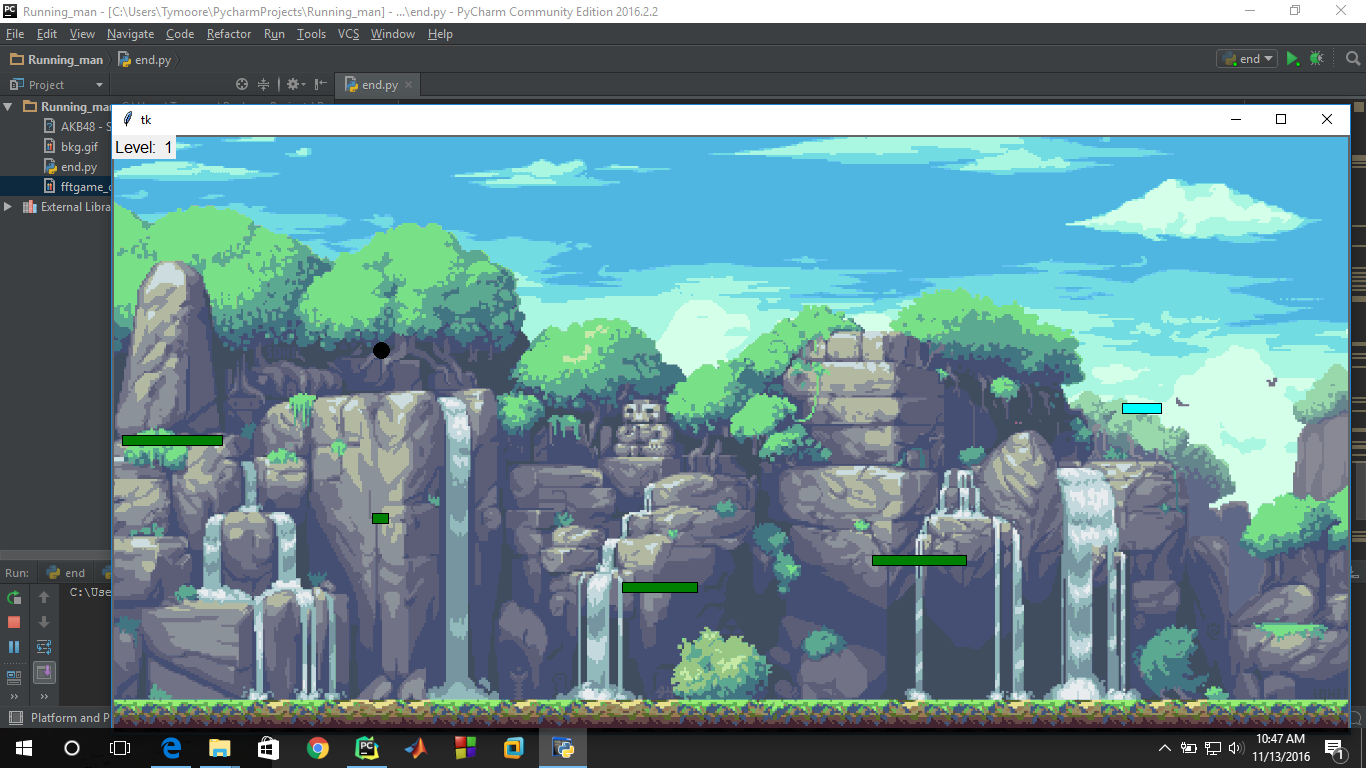Open Action Center notifications icon
Viewport: 1366px width, 768px height.
[x=1335, y=748]
